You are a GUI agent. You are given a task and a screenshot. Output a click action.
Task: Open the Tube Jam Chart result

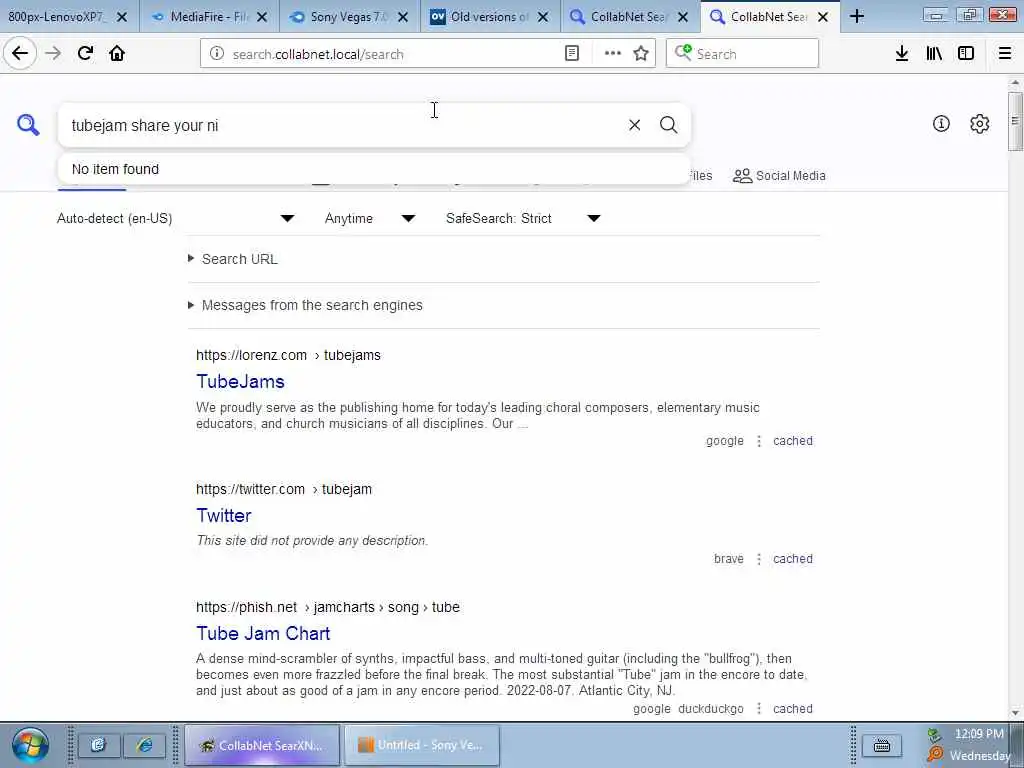click(263, 633)
